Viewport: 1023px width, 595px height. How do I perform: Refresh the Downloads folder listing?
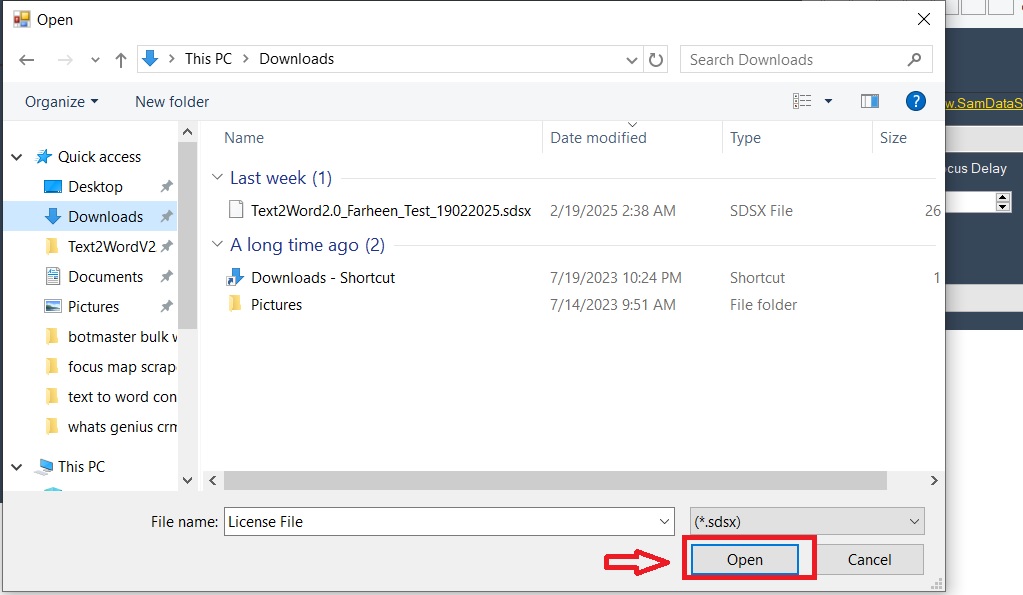click(656, 60)
